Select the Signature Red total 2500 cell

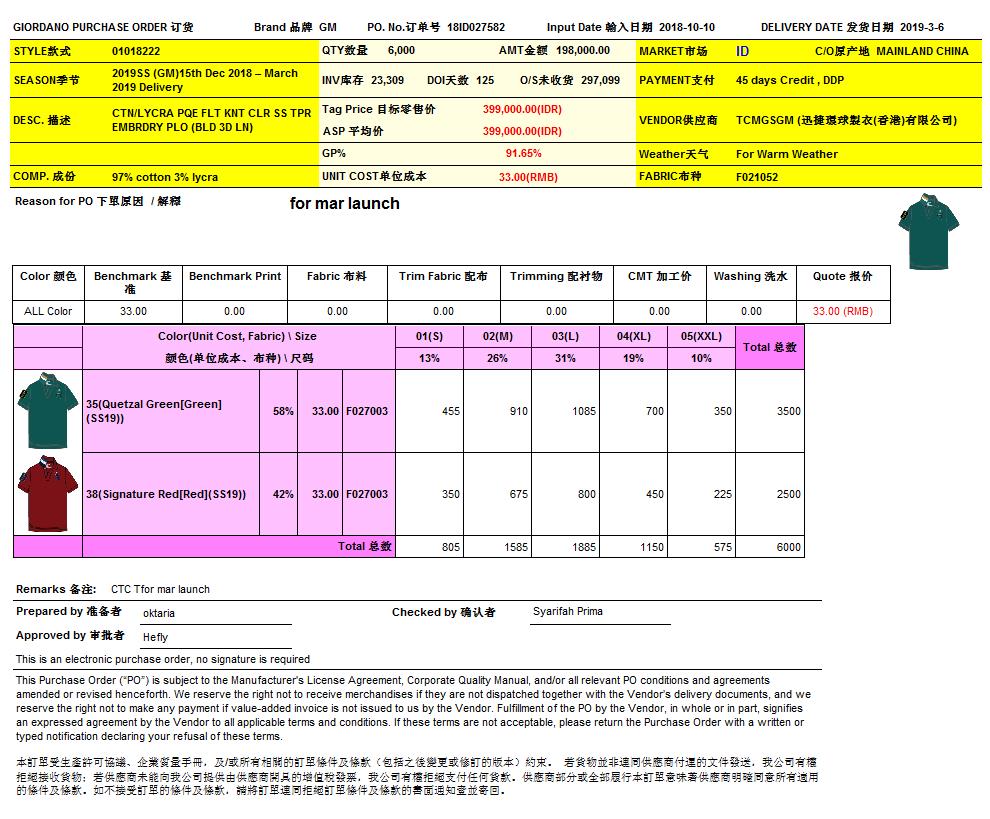pyautogui.click(x=769, y=494)
